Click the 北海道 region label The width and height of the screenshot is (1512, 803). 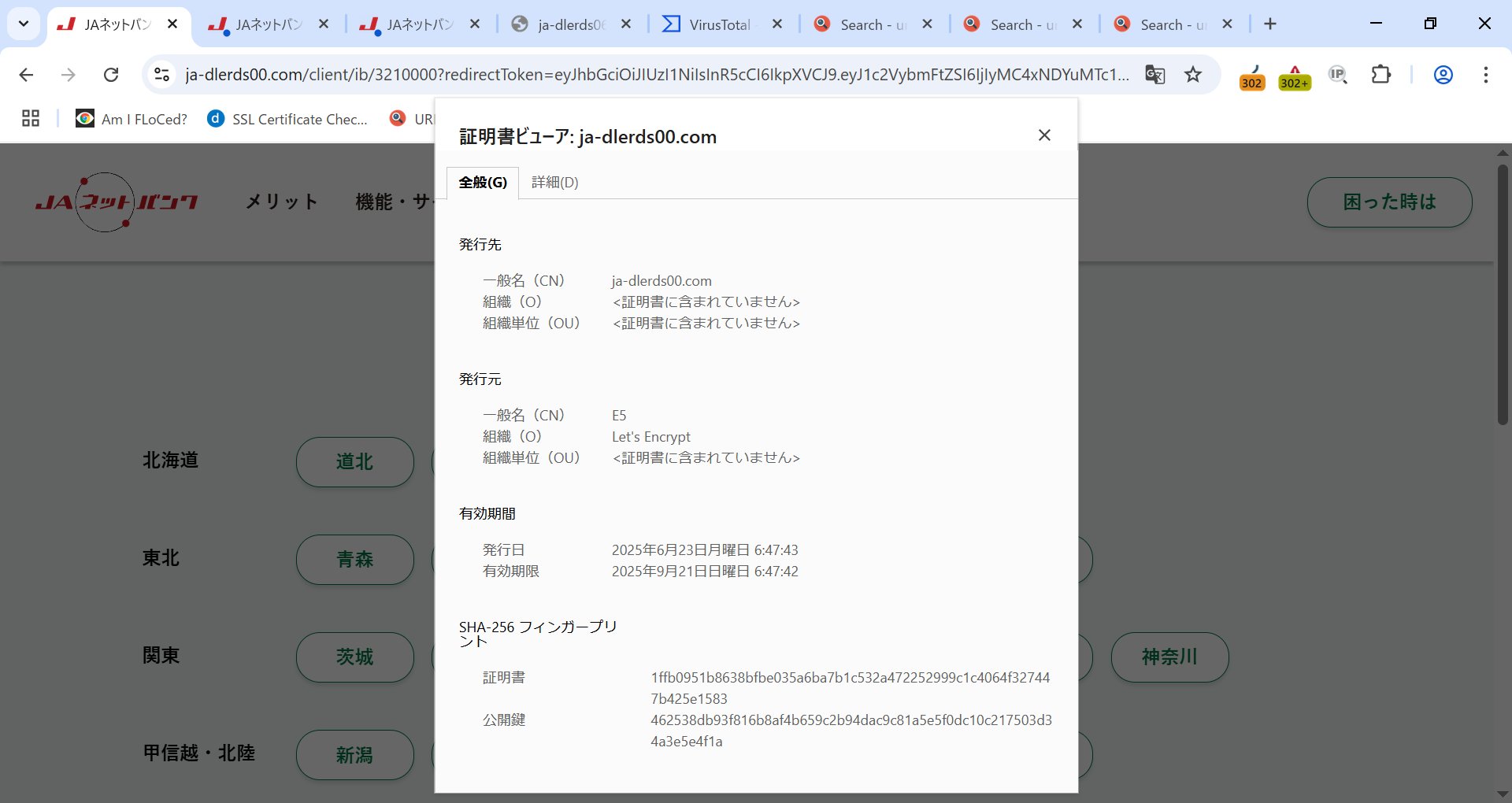pyautogui.click(x=170, y=461)
